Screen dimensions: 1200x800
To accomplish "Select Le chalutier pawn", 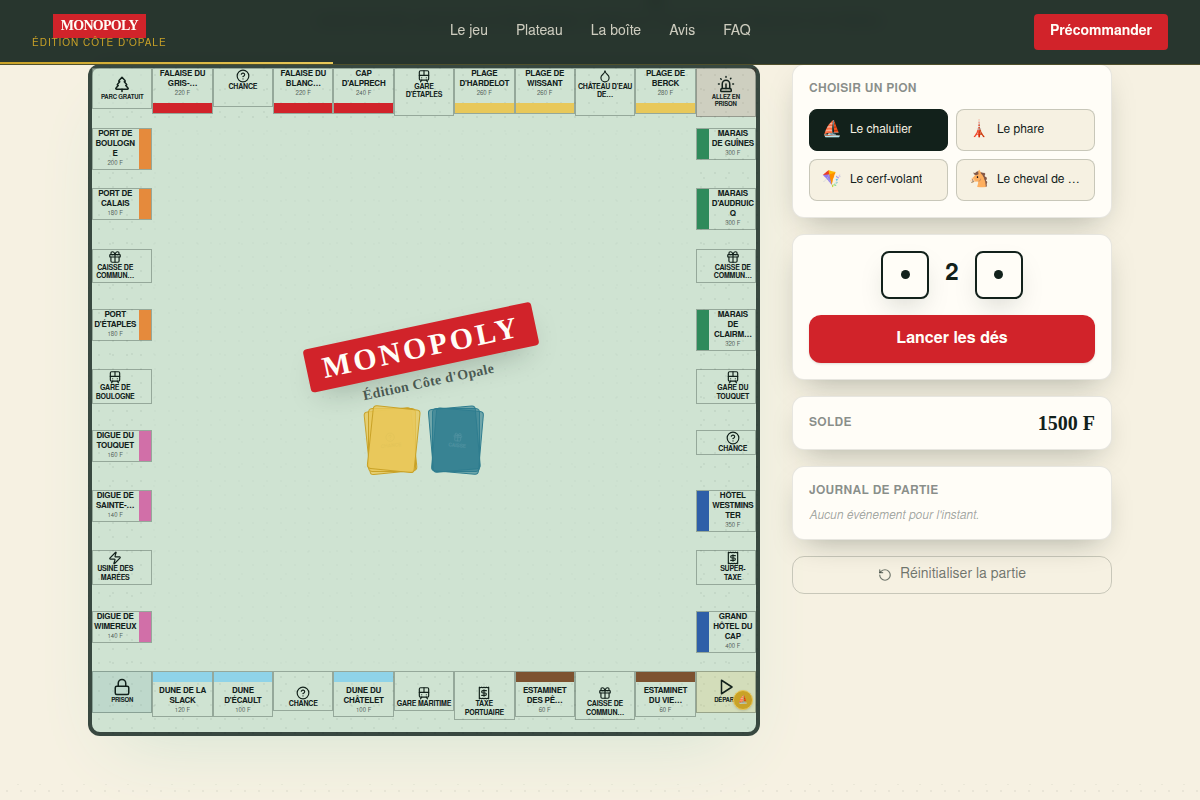I will (x=880, y=130).
